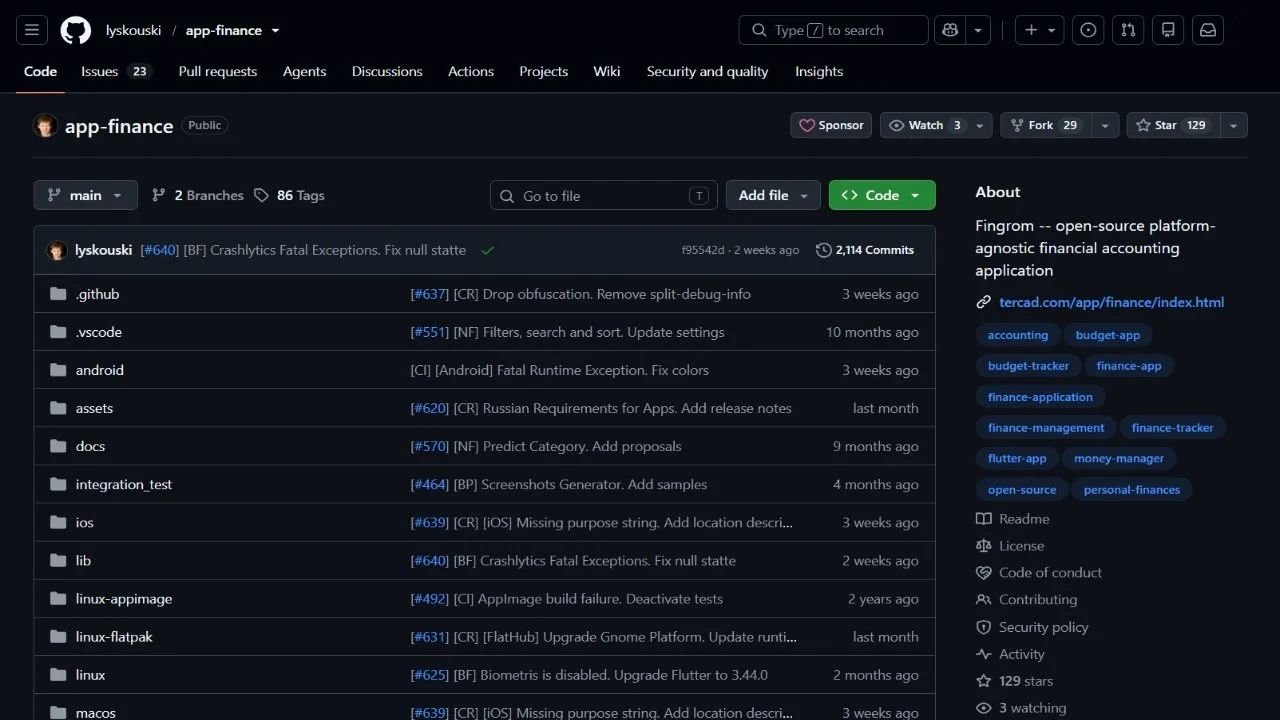Go to GitHub home via Octocat logo

[76, 30]
